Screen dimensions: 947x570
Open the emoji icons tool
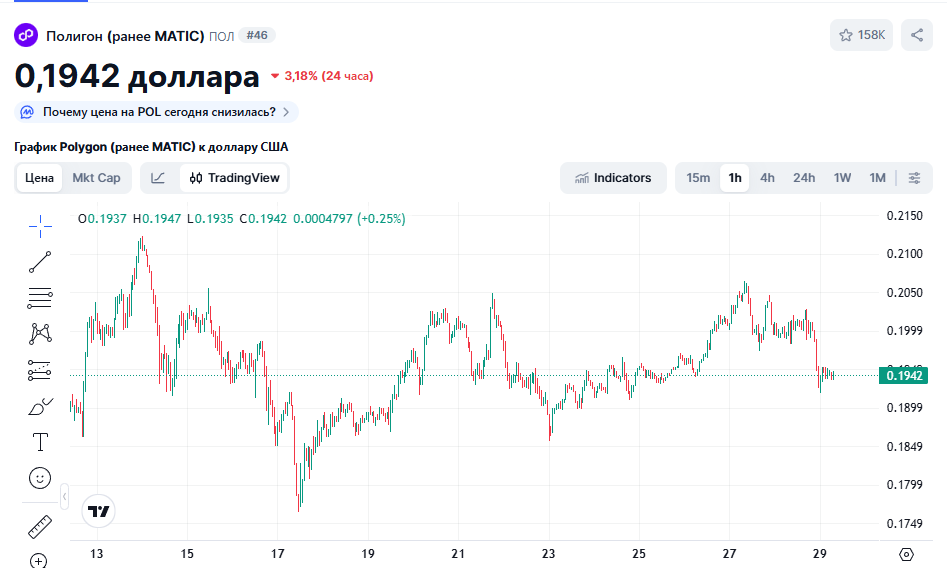coord(40,478)
